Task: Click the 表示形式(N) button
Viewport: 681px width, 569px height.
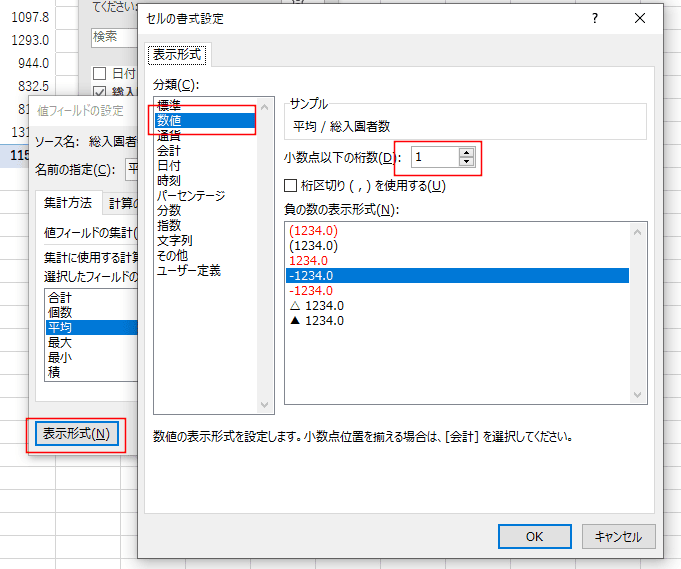Action: pyautogui.click(x=77, y=434)
